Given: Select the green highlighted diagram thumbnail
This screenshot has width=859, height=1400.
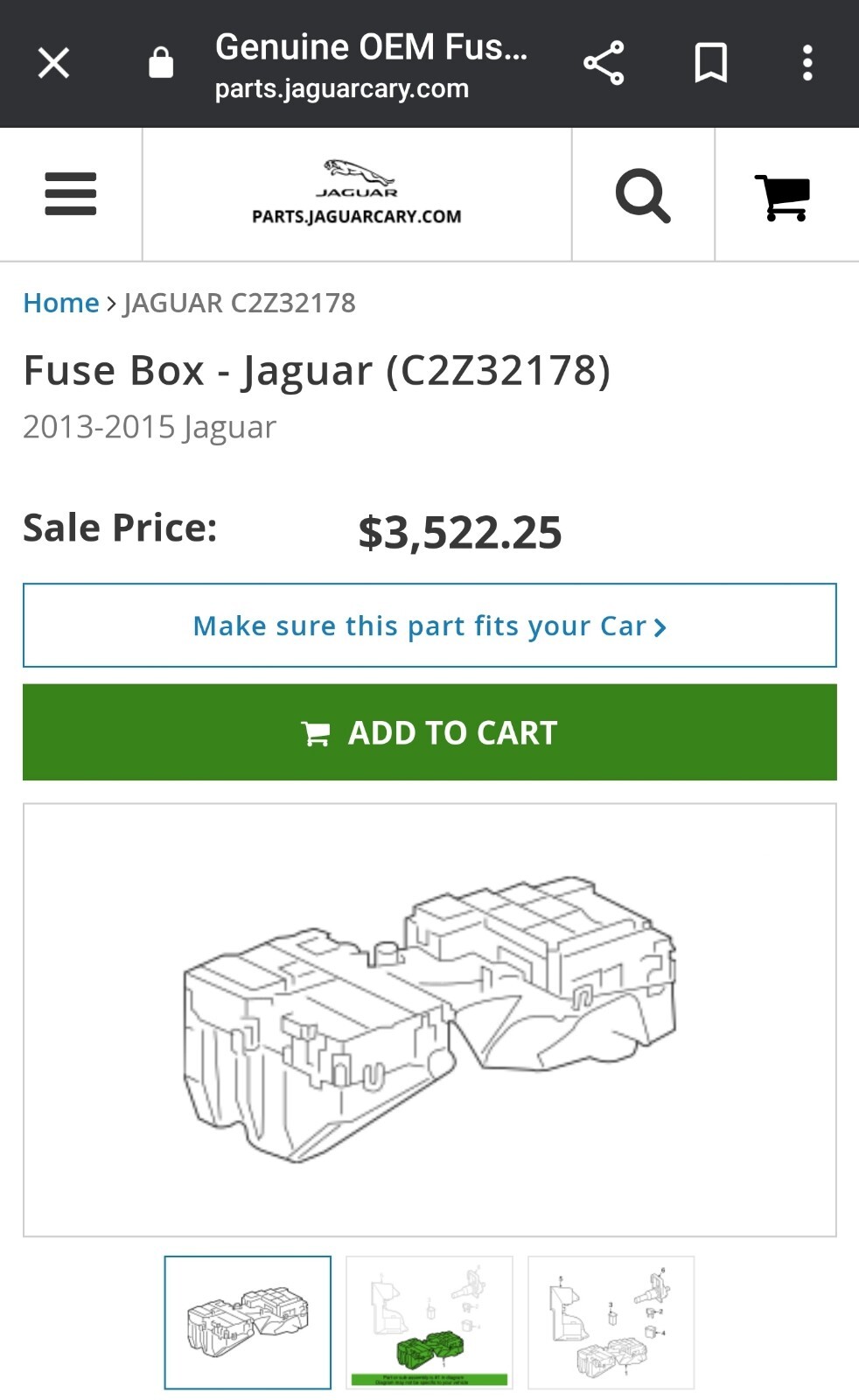Looking at the screenshot, I should click(x=429, y=1324).
